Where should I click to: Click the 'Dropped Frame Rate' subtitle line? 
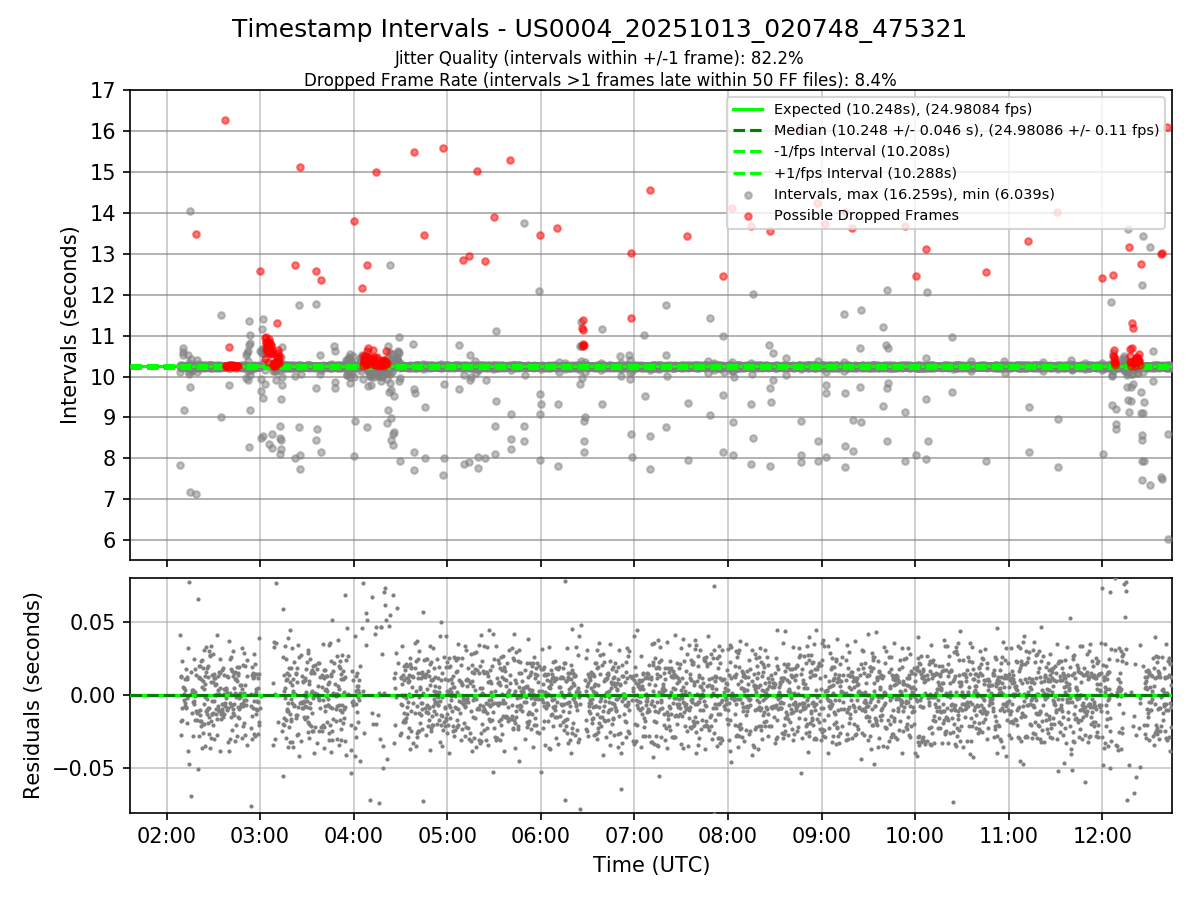[599, 79]
